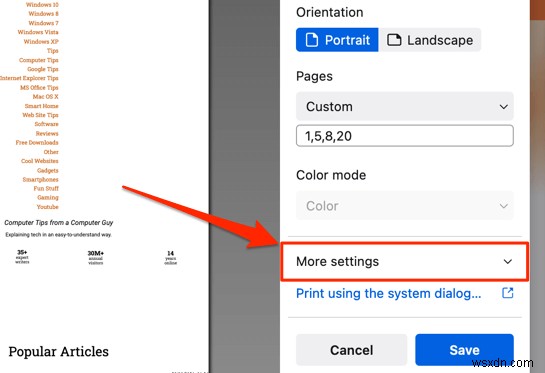This screenshot has height=373, width=545.
Task: Click the Smart Home link
Action: 41,106
